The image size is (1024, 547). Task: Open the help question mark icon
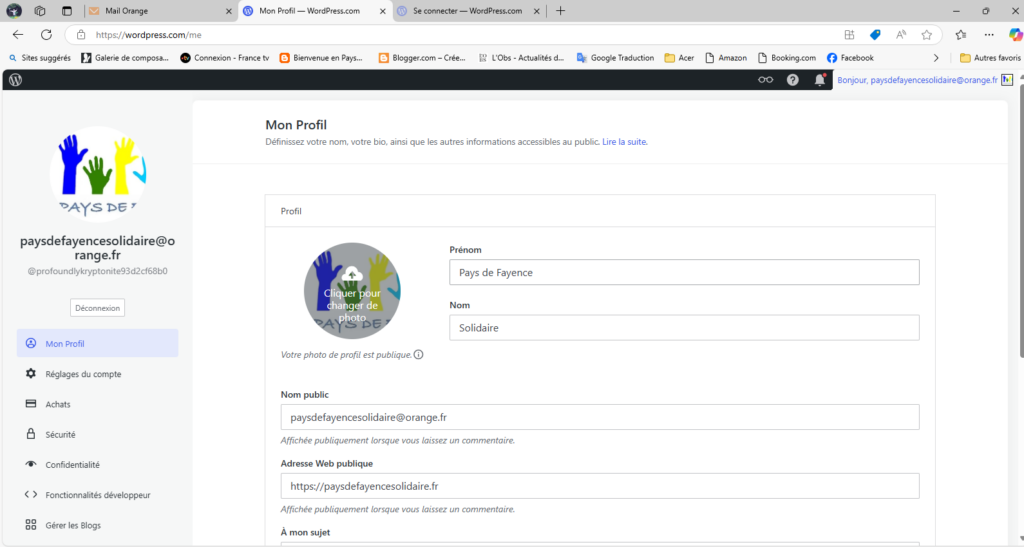pyautogui.click(x=793, y=80)
